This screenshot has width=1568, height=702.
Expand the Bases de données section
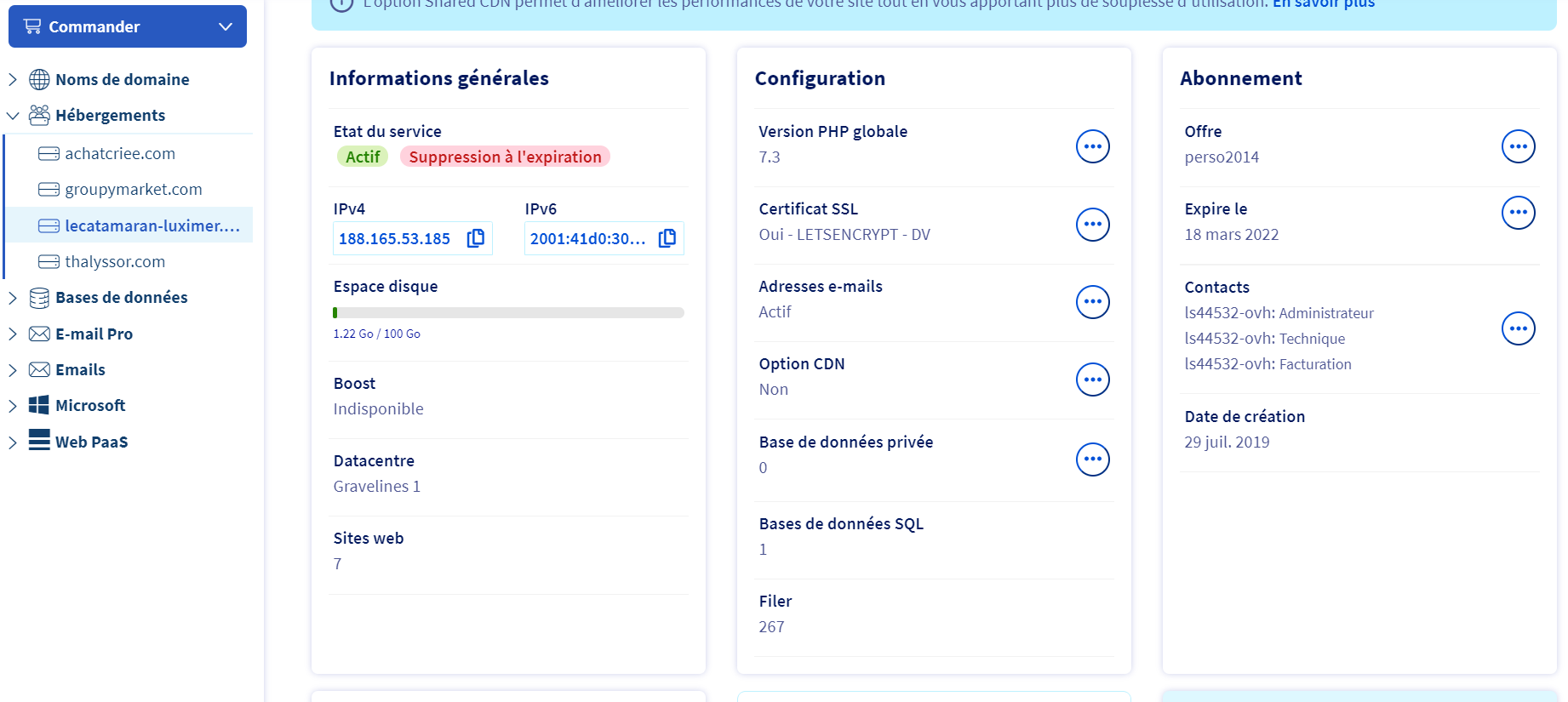pyautogui.click(x=13, y=298)
